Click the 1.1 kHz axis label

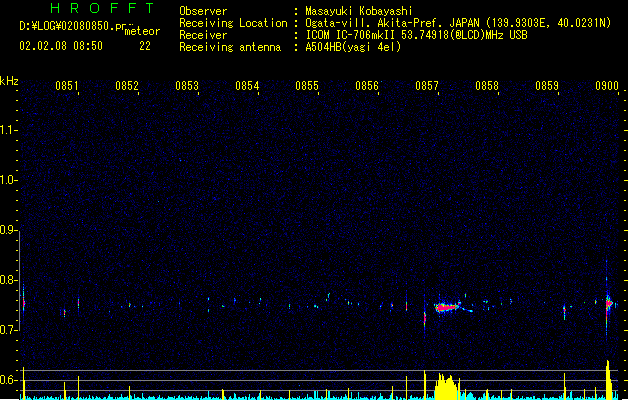tap(7, 130)
